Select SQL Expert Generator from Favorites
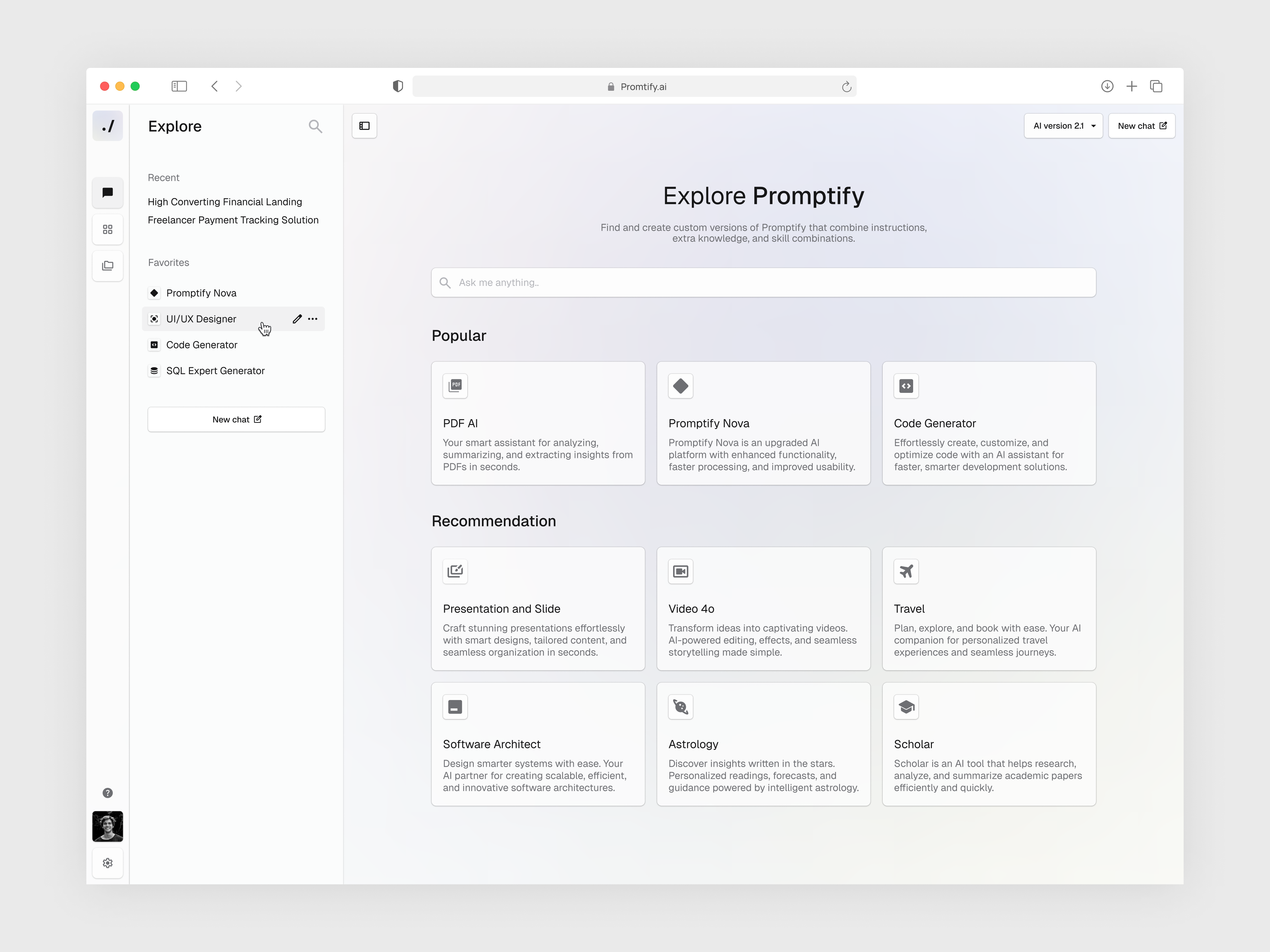Image resolution: width=1270 pixels, height=952 pixels. coord(215,371)
